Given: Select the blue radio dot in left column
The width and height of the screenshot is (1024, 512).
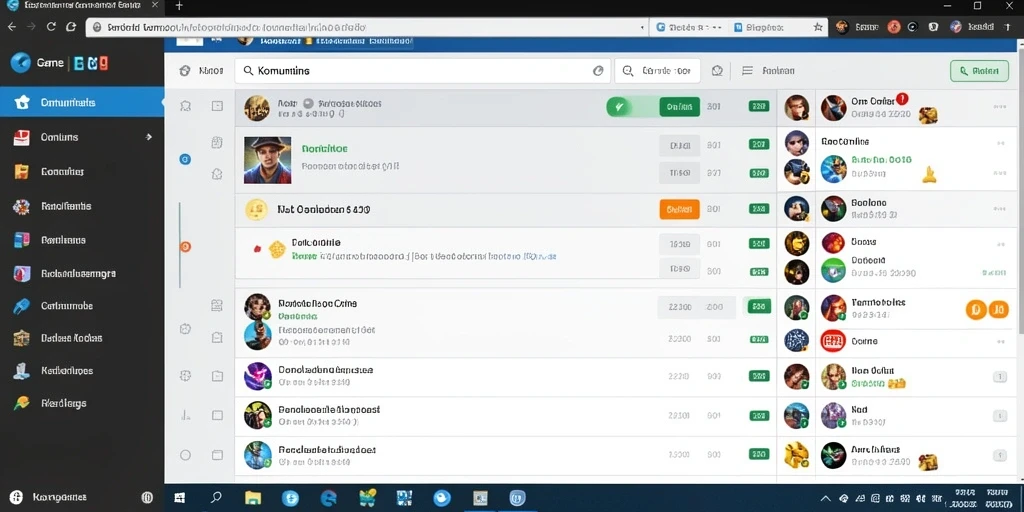Looking at the screenshot, I should (x=185, y=159).
